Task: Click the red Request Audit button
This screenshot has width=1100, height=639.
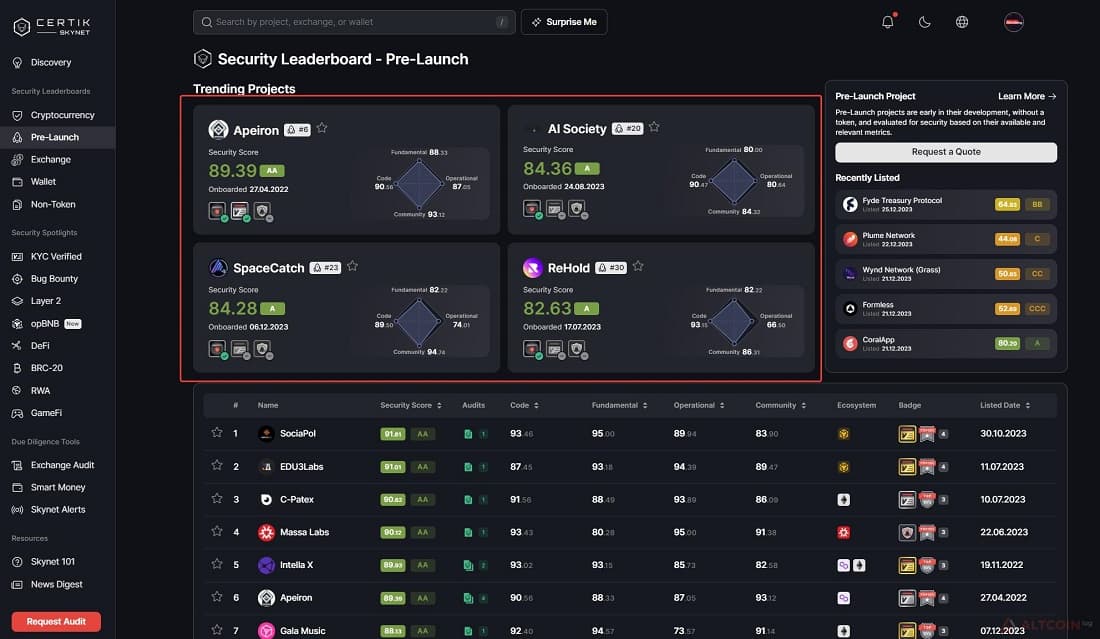Action: coord(56,621)
